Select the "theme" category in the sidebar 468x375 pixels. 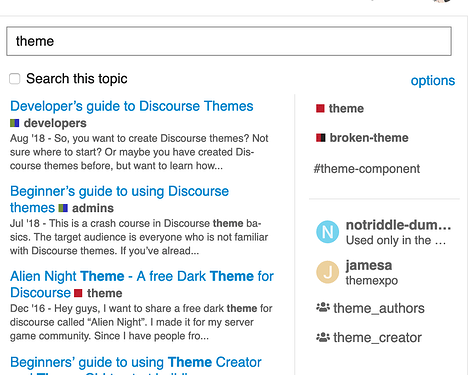[340, 108]
